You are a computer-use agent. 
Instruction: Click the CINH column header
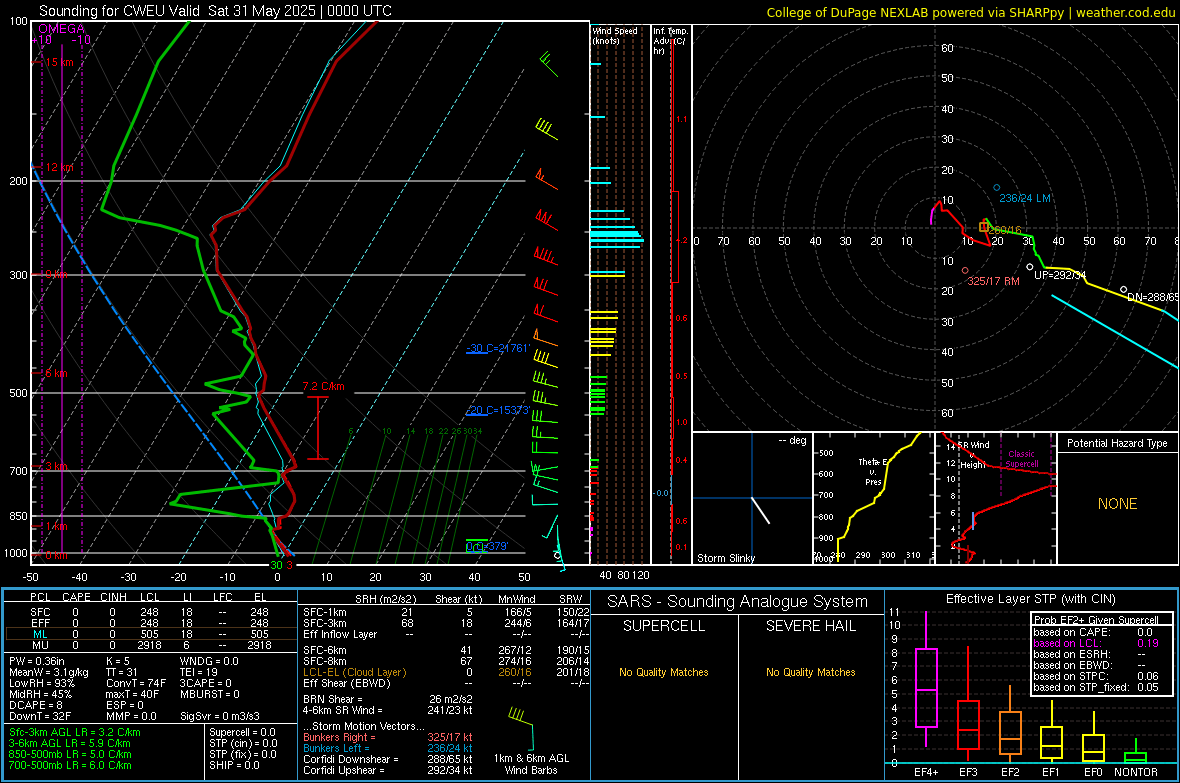(x=114, y=597)
